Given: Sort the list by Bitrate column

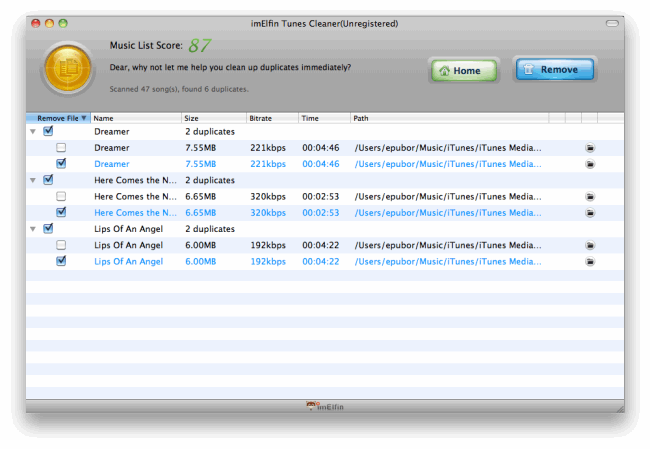Looking at the screenshot, I should tap(272, 118).
